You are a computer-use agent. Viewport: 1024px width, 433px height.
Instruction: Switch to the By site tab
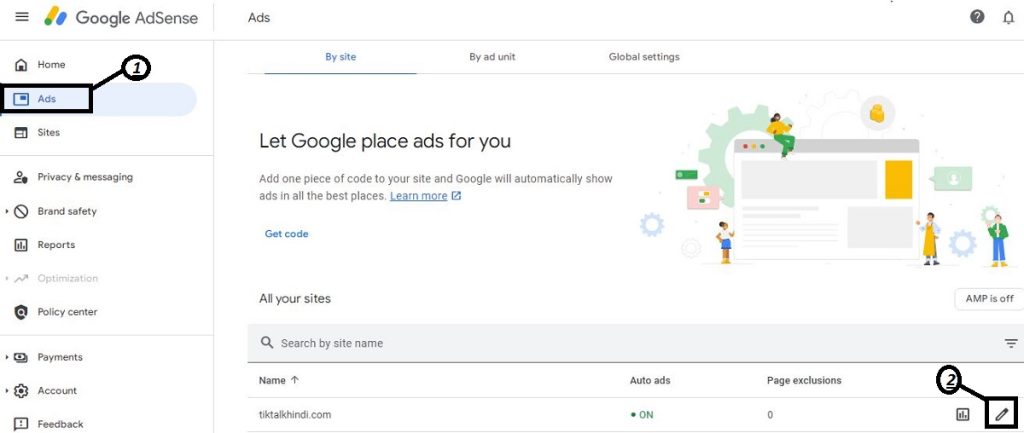click(x=340, y=57)
